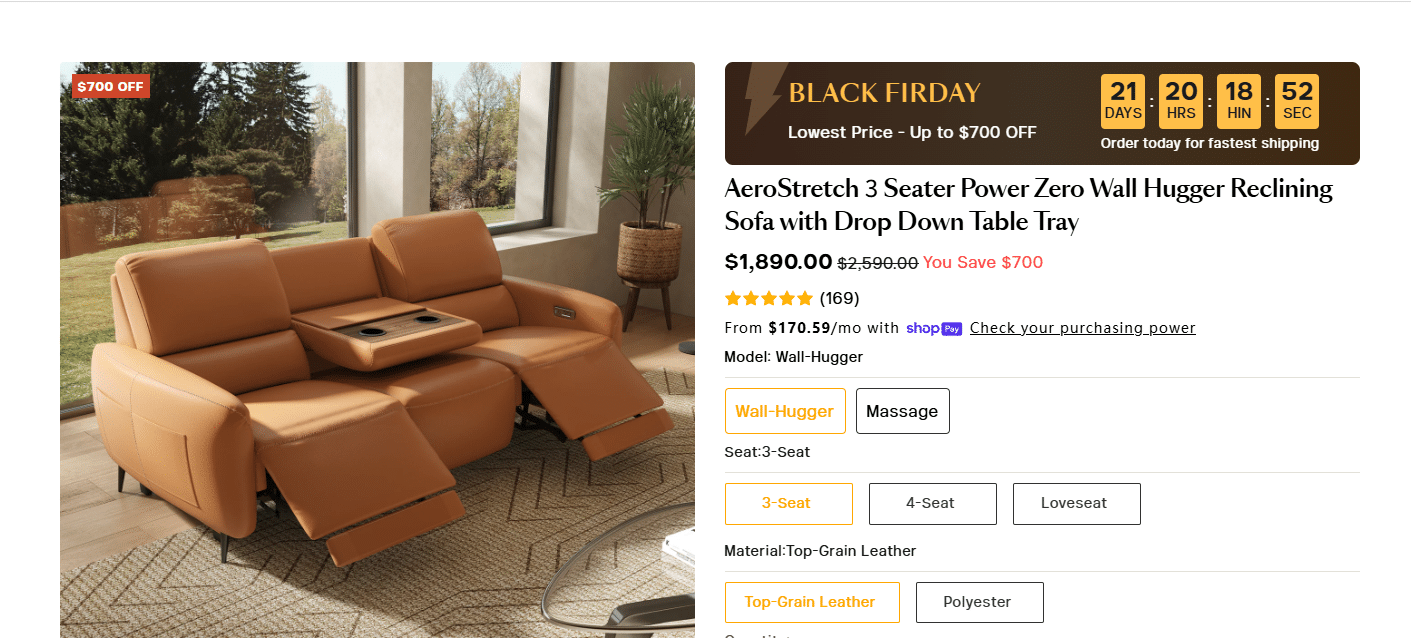Click the five-star rating icons
1411x638 pixels.
point(769,298)
